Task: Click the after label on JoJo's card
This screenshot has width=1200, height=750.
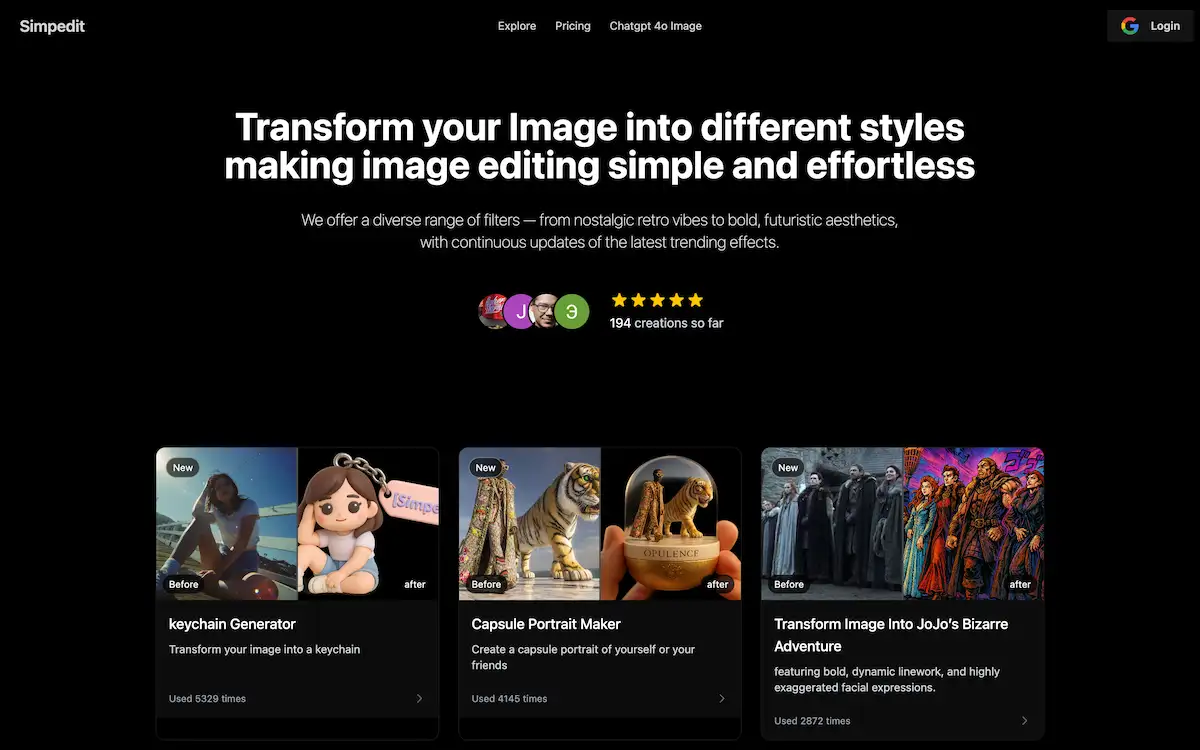Action: 1020,584
